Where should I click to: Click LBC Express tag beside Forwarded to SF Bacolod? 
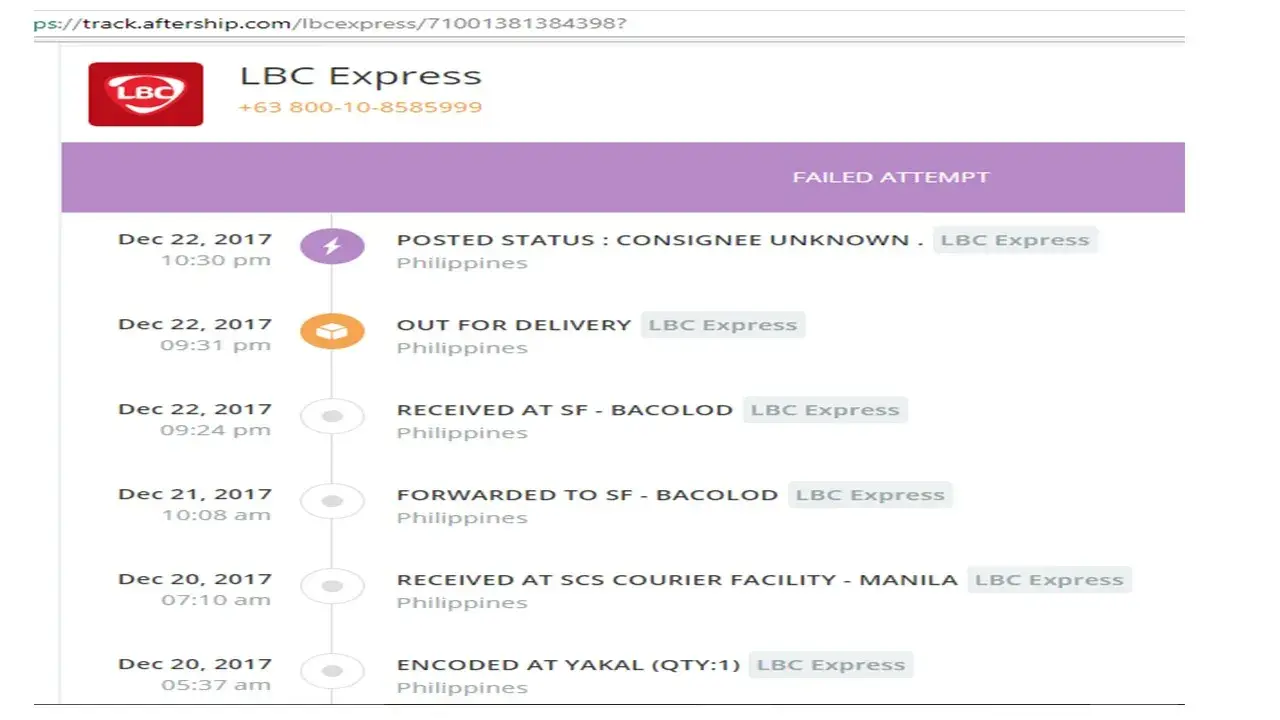pos(869,495)
